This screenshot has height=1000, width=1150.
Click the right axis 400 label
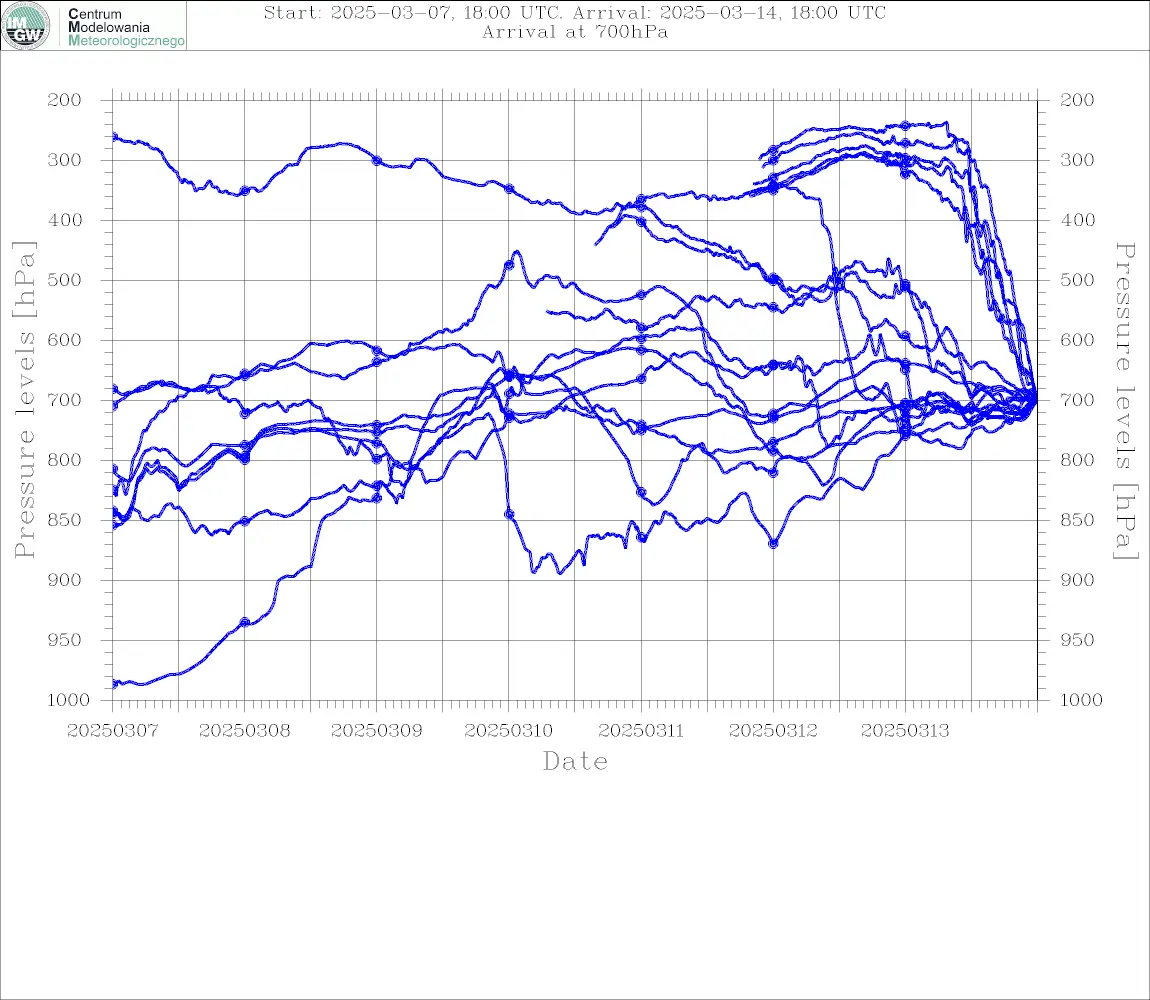point(1077,220)
